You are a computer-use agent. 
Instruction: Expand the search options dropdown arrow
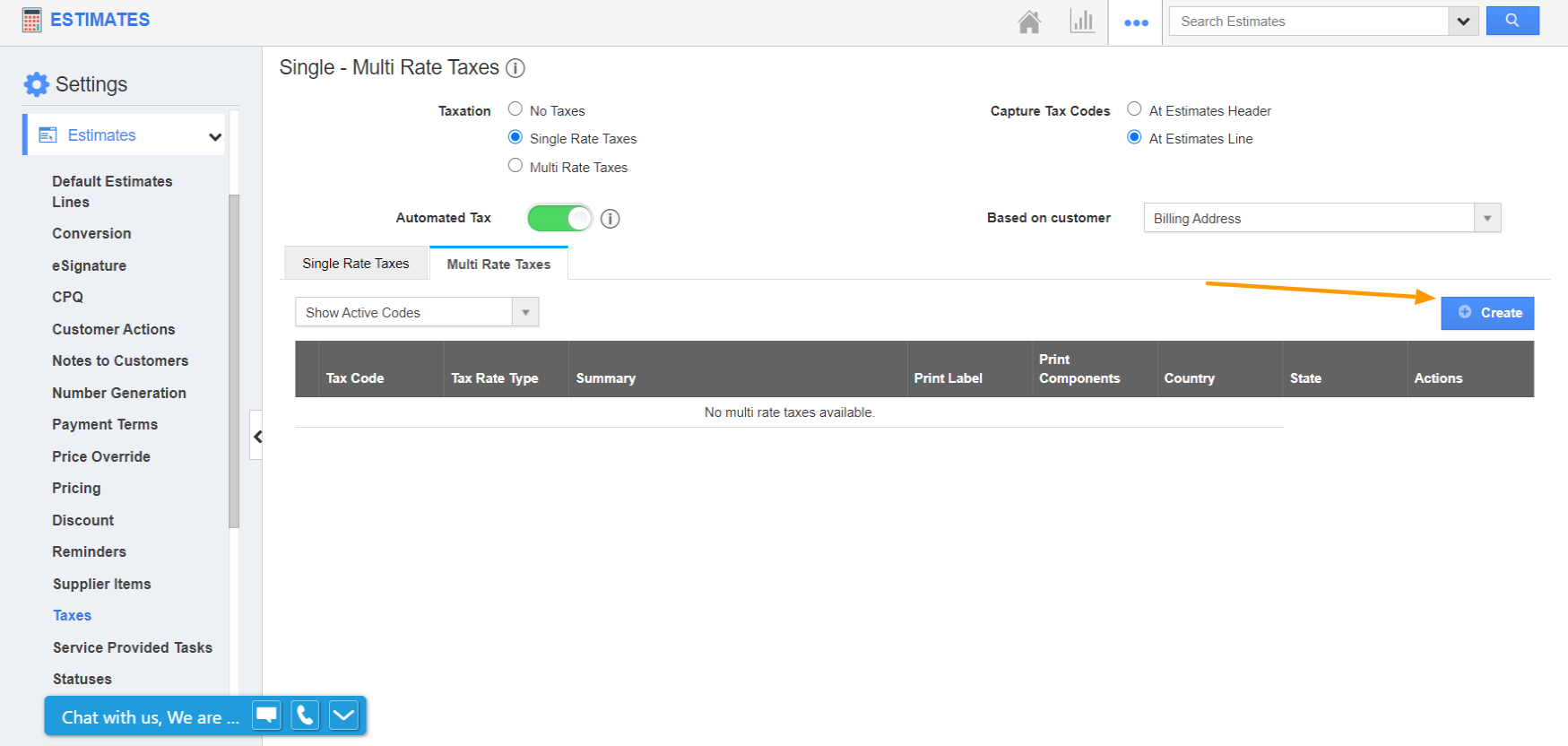(x=1463, y=22)
